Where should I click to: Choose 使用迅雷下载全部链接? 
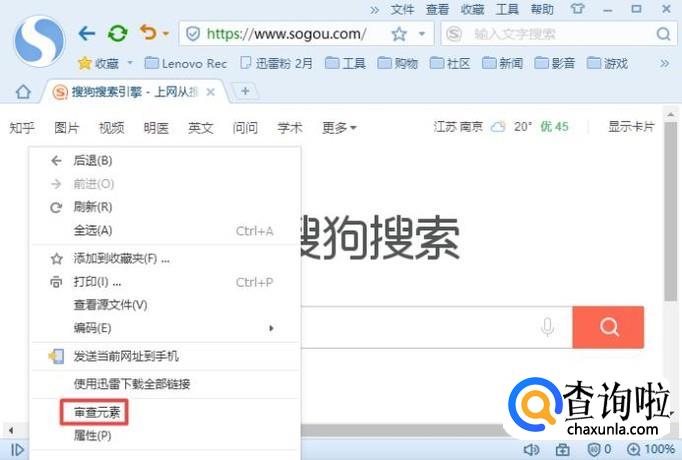(166, 384)
